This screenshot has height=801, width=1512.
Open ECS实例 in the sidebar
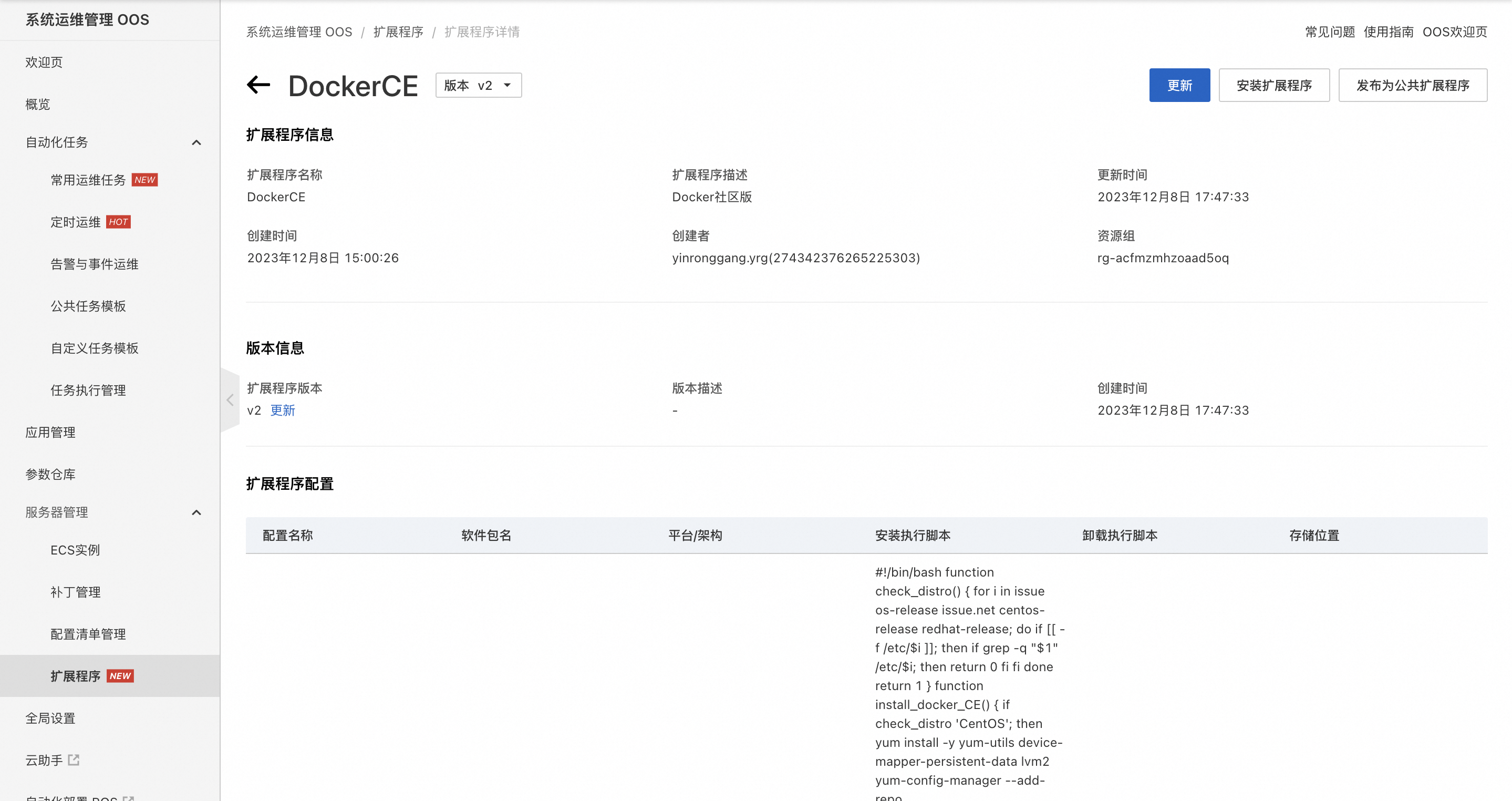75,550
